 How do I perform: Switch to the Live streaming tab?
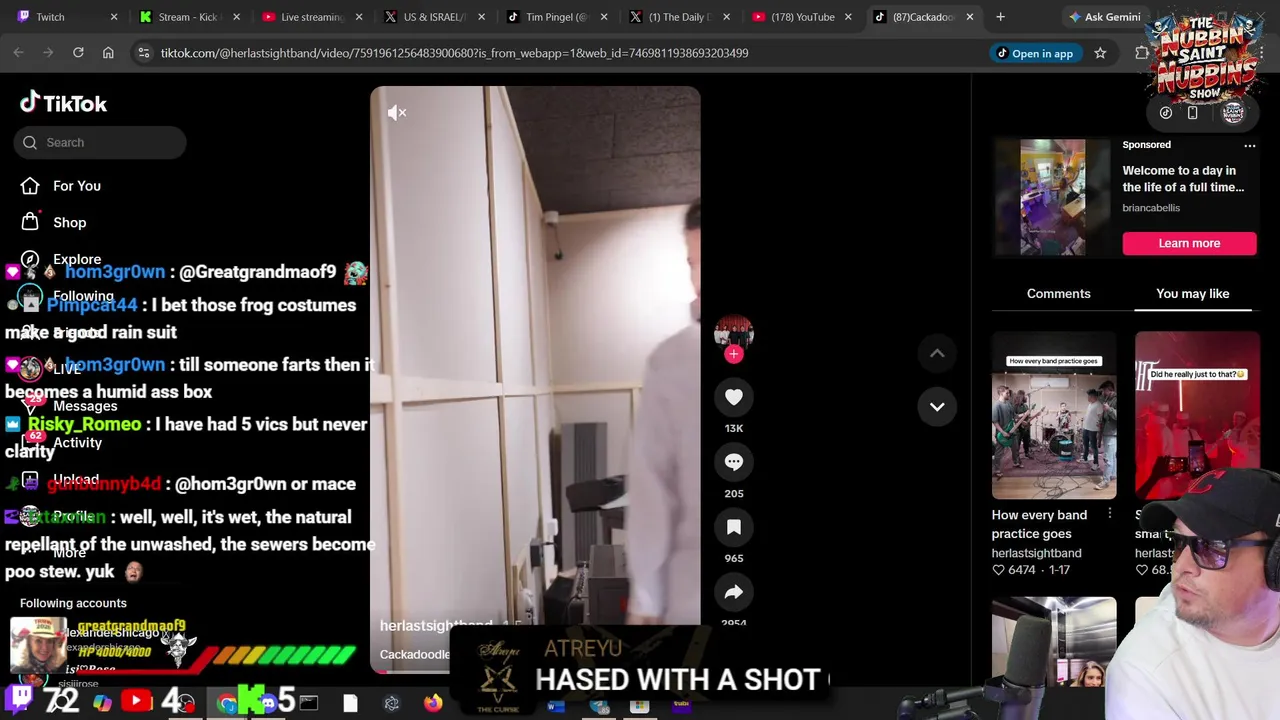(312, 17)
